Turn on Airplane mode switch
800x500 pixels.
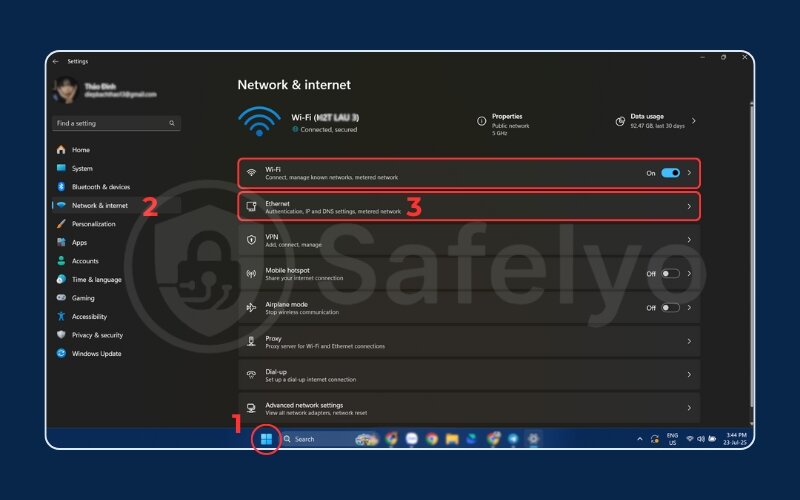click(670, 307)
